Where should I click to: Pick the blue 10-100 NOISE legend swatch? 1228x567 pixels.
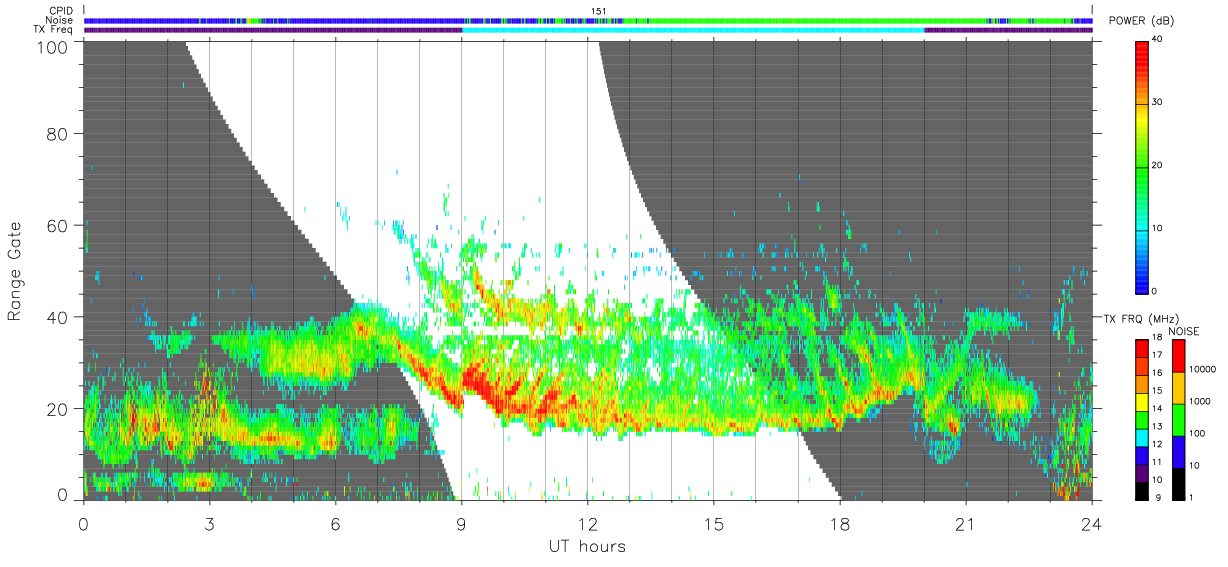tap(1179, 451)
